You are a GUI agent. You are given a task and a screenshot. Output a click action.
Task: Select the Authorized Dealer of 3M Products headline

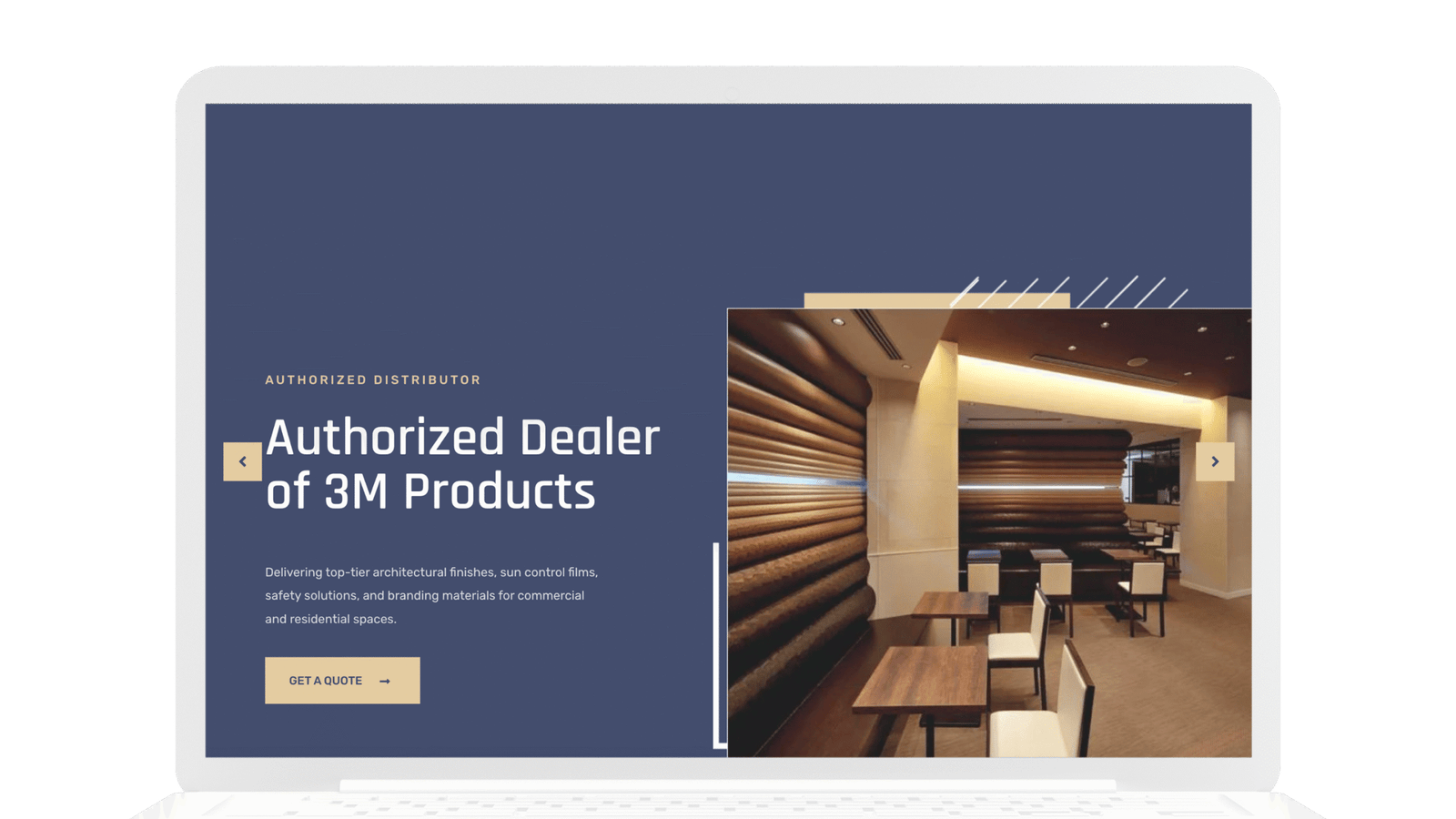pos(462,464)
